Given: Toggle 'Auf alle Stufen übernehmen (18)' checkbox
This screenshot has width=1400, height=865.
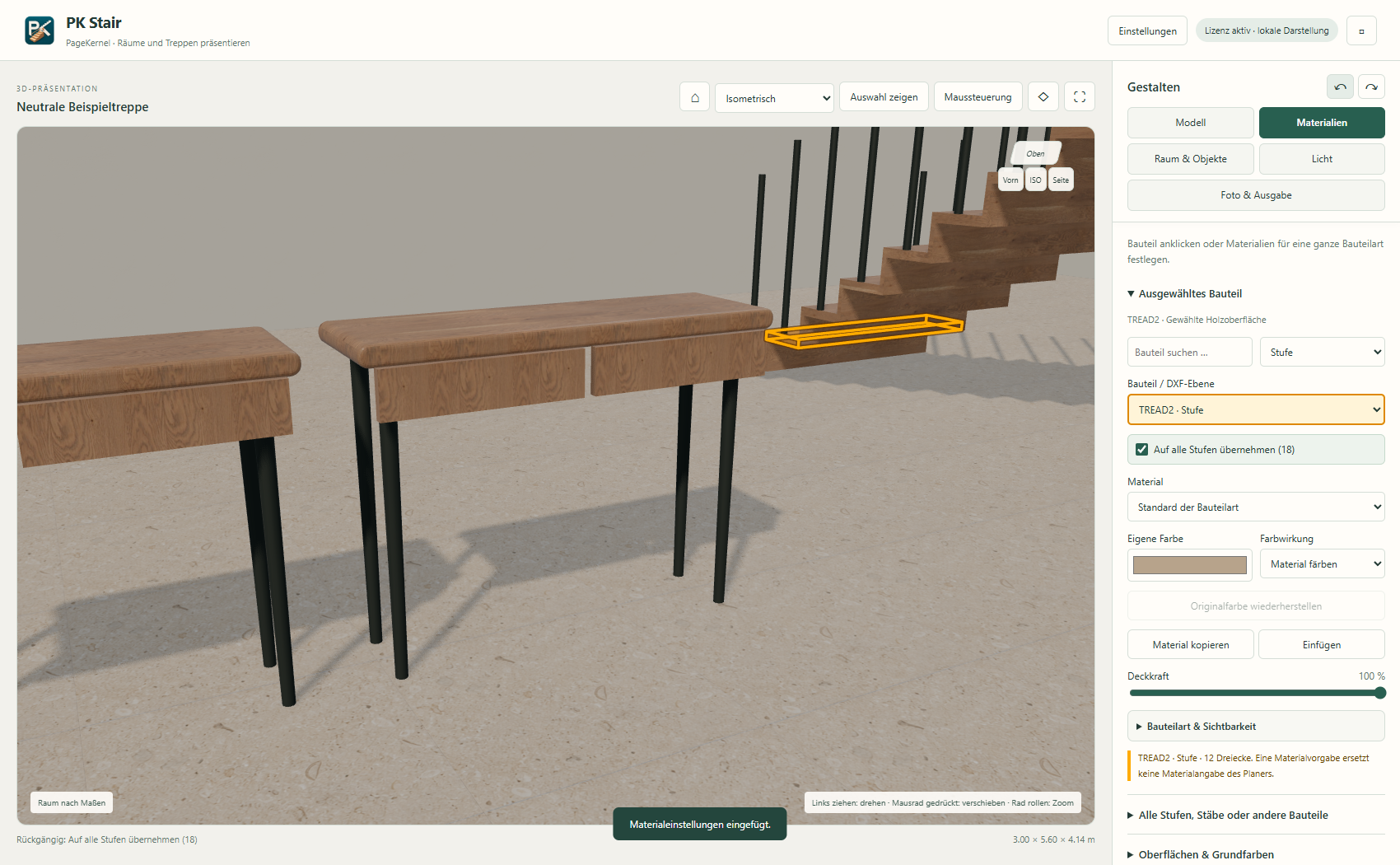Looking at the screenshot, I should pos(1141,450).
